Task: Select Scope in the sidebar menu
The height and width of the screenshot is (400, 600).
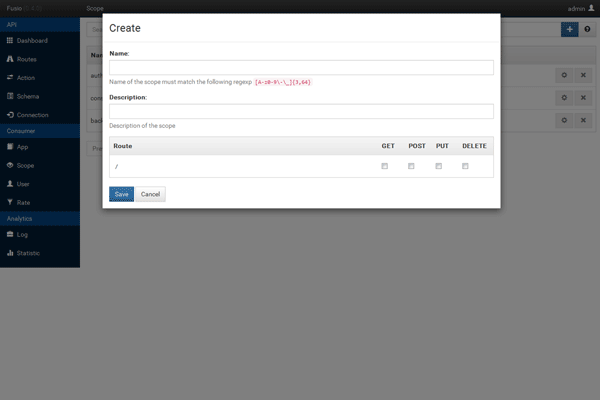Action: 25,165
